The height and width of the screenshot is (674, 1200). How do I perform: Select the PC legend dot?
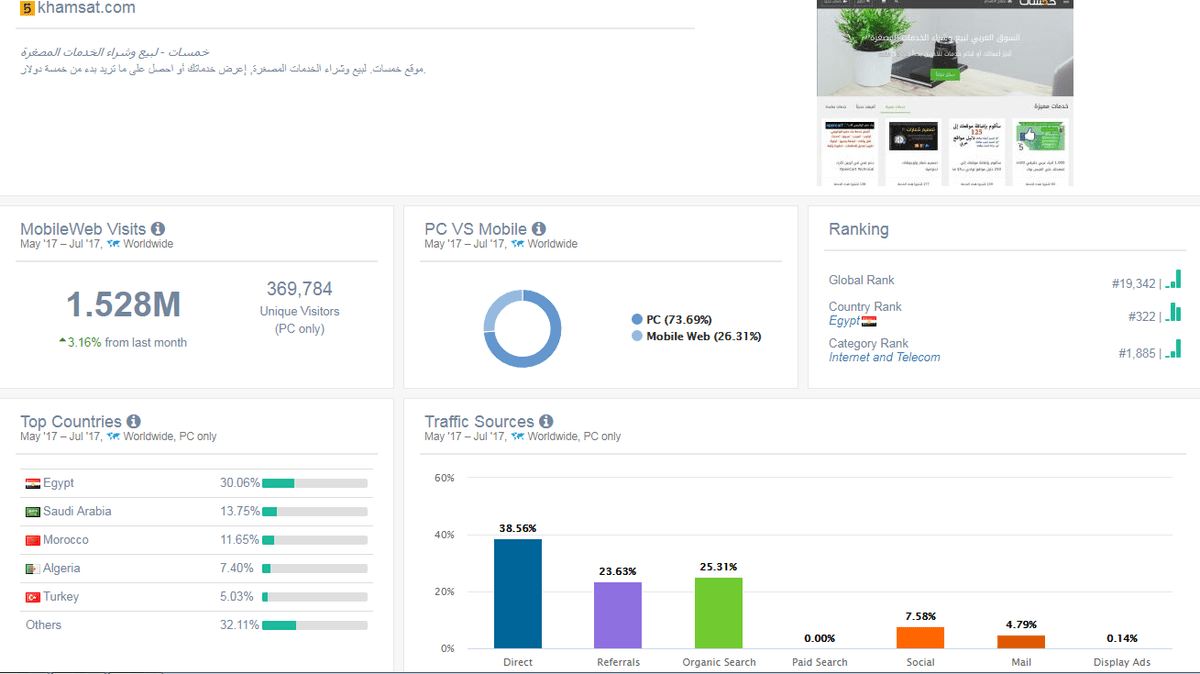pyautogui.click(x=637, y=320)
